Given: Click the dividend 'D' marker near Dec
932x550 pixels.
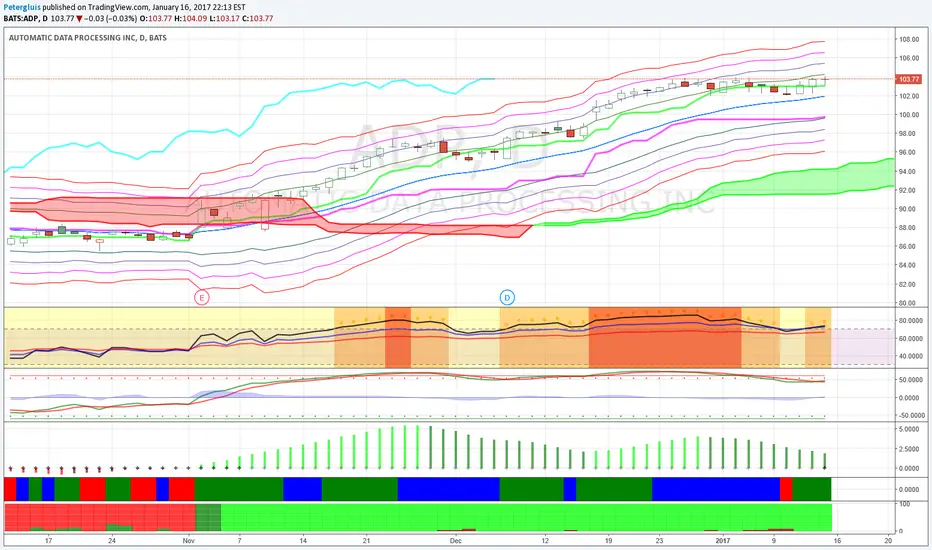Looking at the screenshot, I should (x=507, y=297).
